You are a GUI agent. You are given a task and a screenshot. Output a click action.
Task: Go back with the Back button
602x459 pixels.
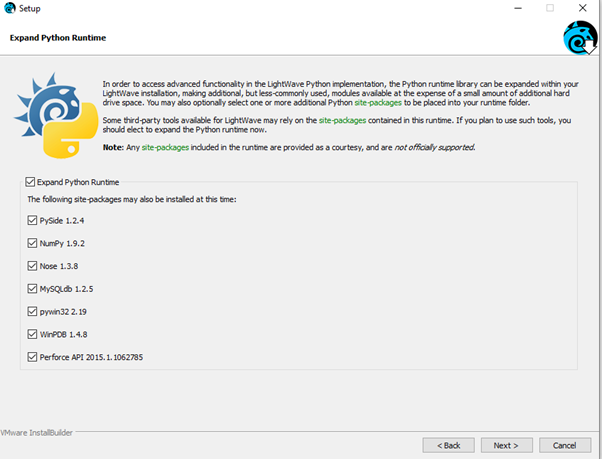coord(448,445)
